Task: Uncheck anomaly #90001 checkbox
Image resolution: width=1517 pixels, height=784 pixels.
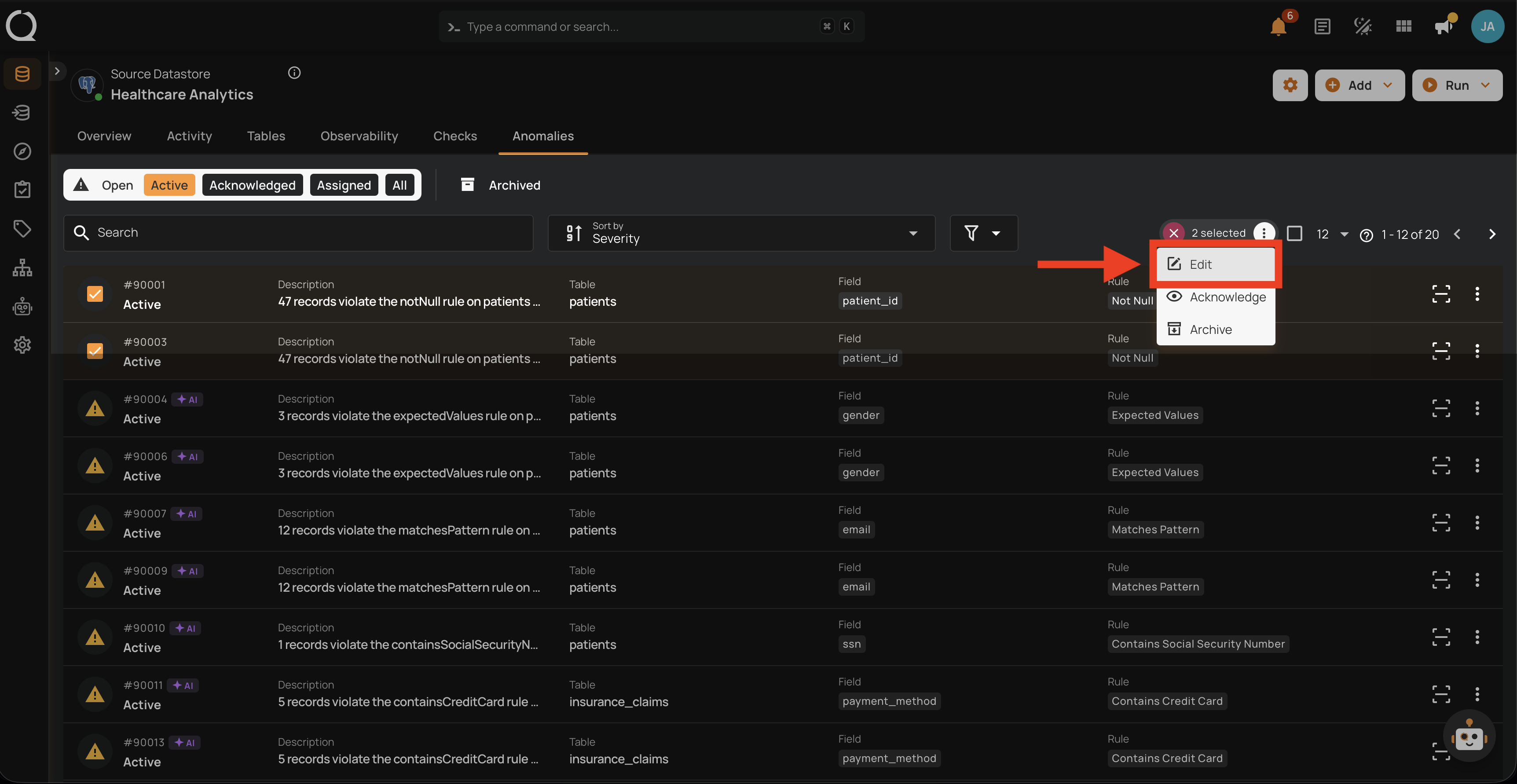Action: coord(95,293)
